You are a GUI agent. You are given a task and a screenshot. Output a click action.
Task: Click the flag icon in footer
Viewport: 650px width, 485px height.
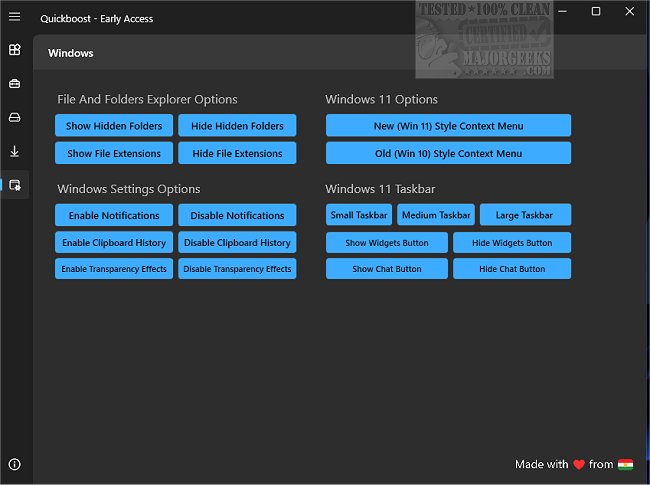[x=625, y=464]
